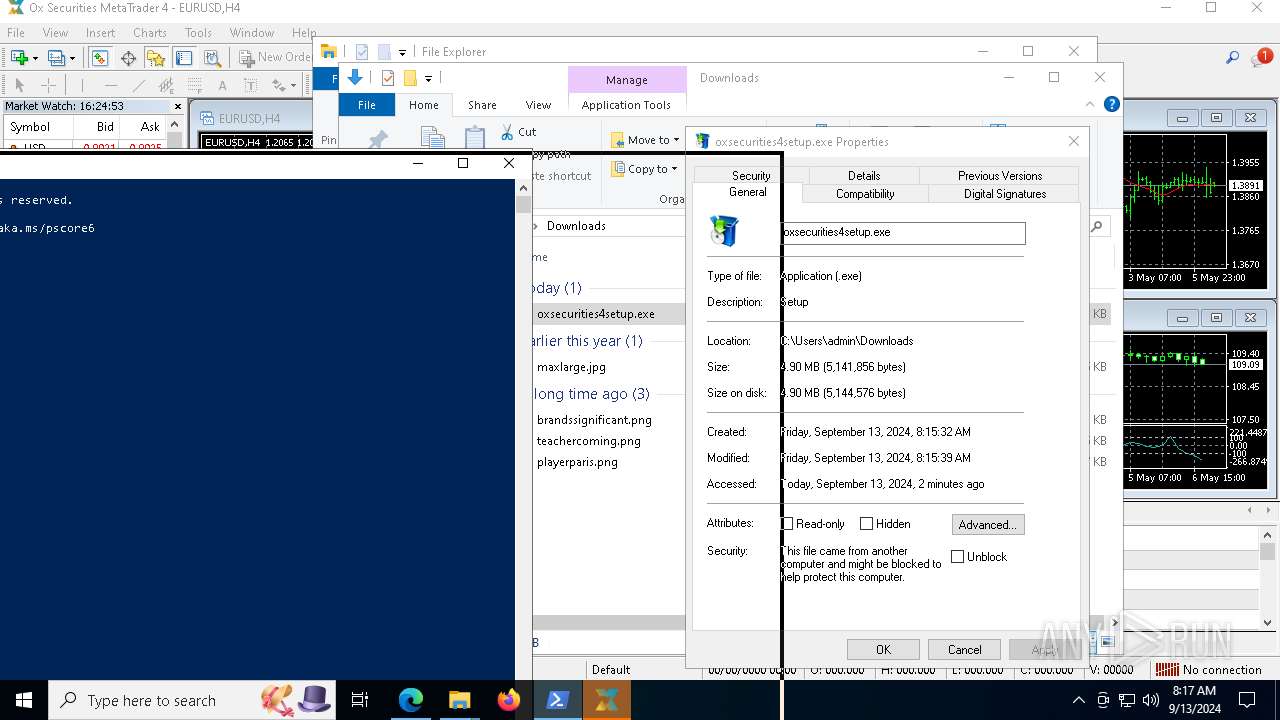1280x720 pixels.
Task: Check the Hidden attribute checkbox
Action: (867, 524)
